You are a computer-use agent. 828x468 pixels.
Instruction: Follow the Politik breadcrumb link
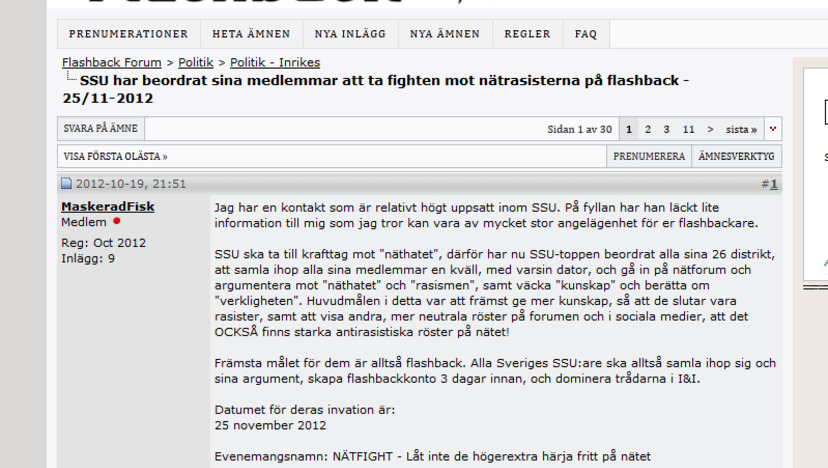pyautogui.click(x=195, y=62)
